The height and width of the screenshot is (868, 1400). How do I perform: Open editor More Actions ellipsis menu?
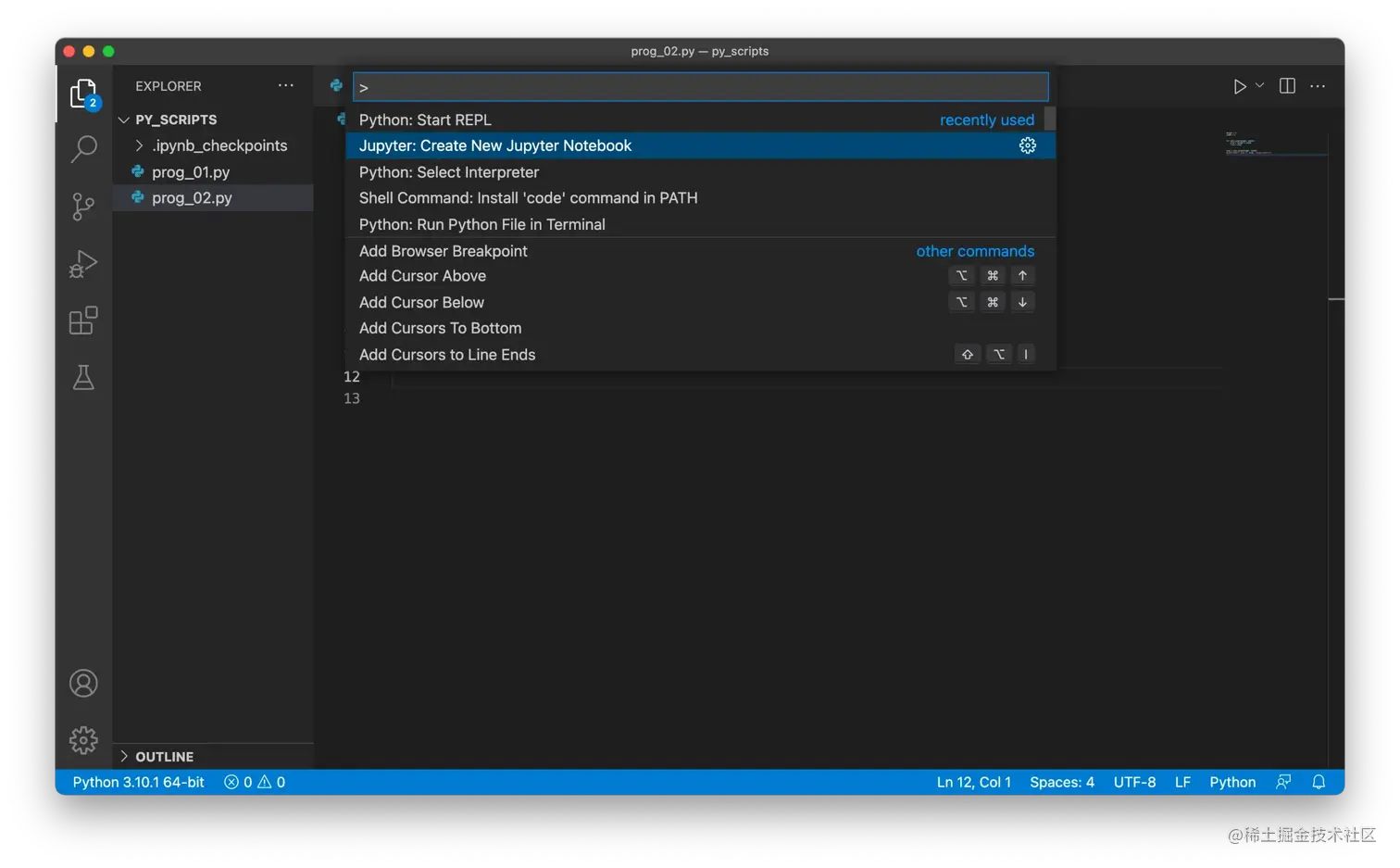[1318, 86]
